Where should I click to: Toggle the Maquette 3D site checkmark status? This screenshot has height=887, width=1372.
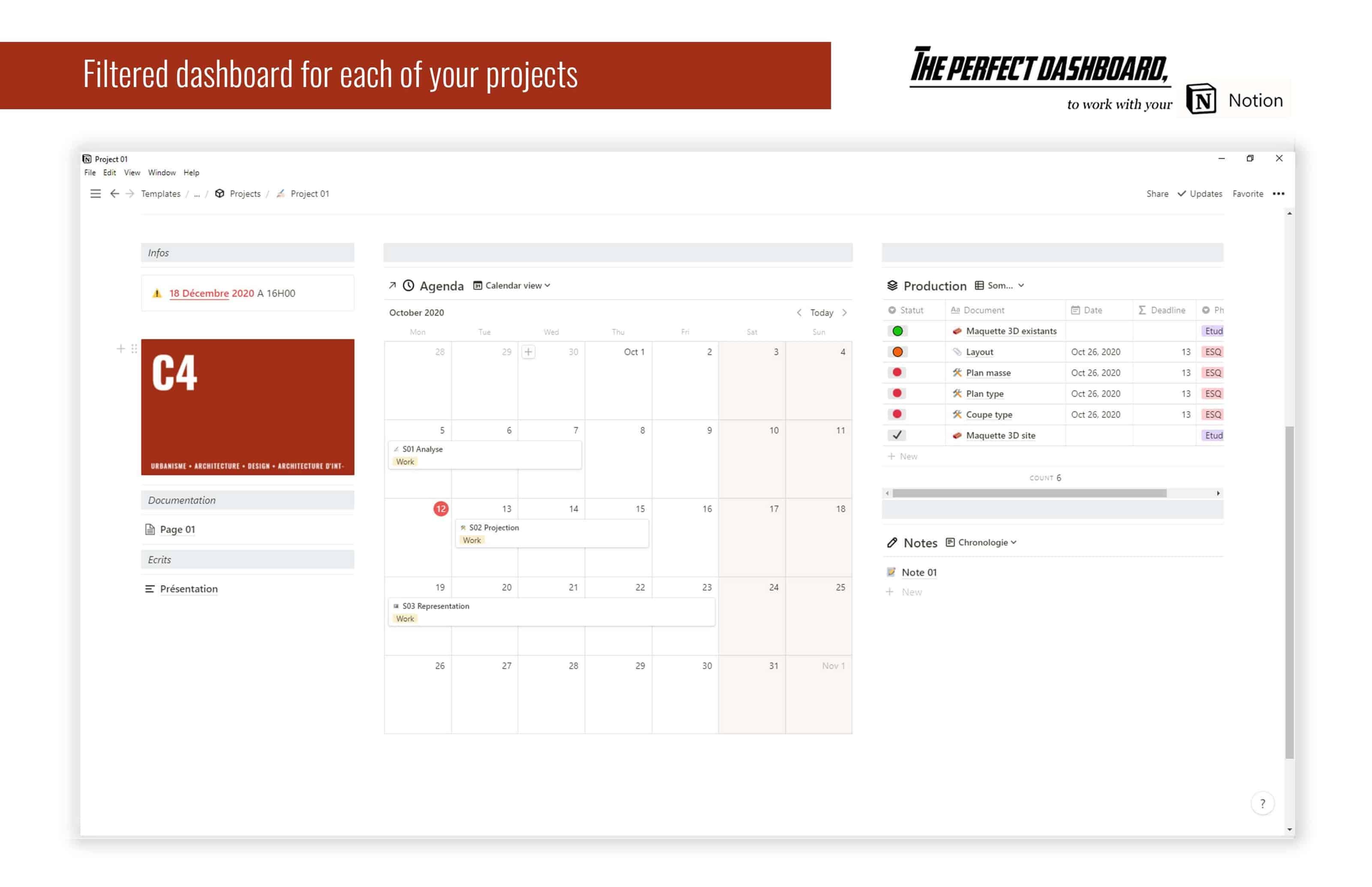(897, 435)
